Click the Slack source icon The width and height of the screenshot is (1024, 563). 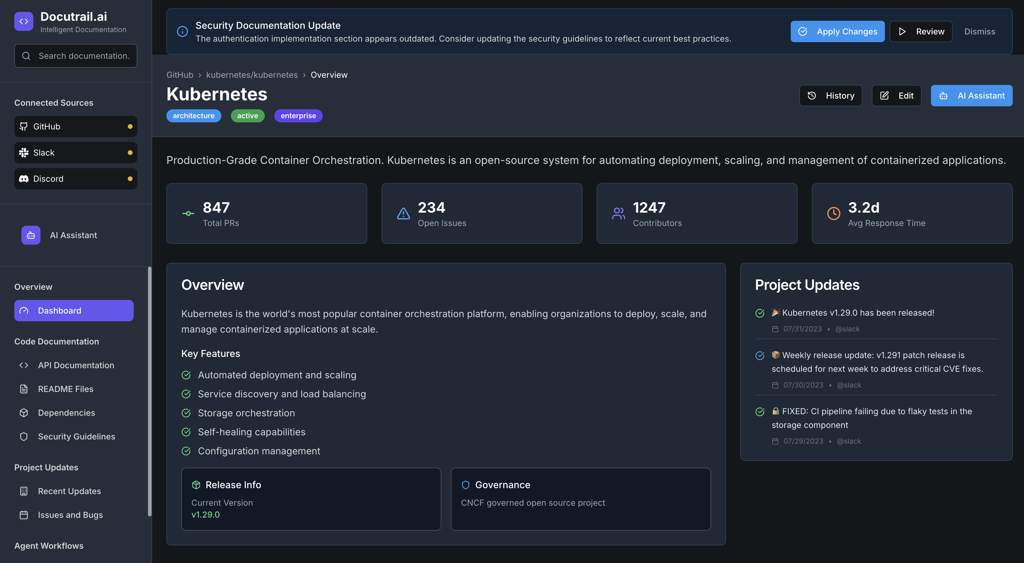point(24,153)
